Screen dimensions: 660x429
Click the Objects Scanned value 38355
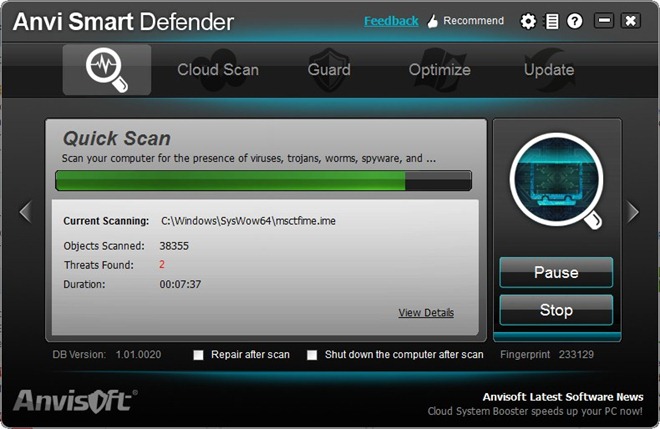click(x=174, y=246)
